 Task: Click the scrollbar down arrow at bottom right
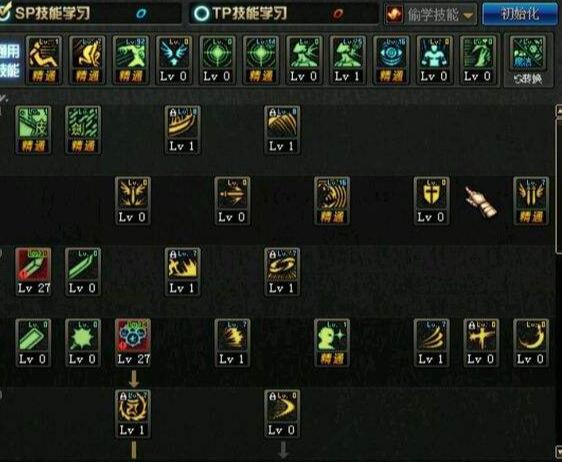click(558, 451)
